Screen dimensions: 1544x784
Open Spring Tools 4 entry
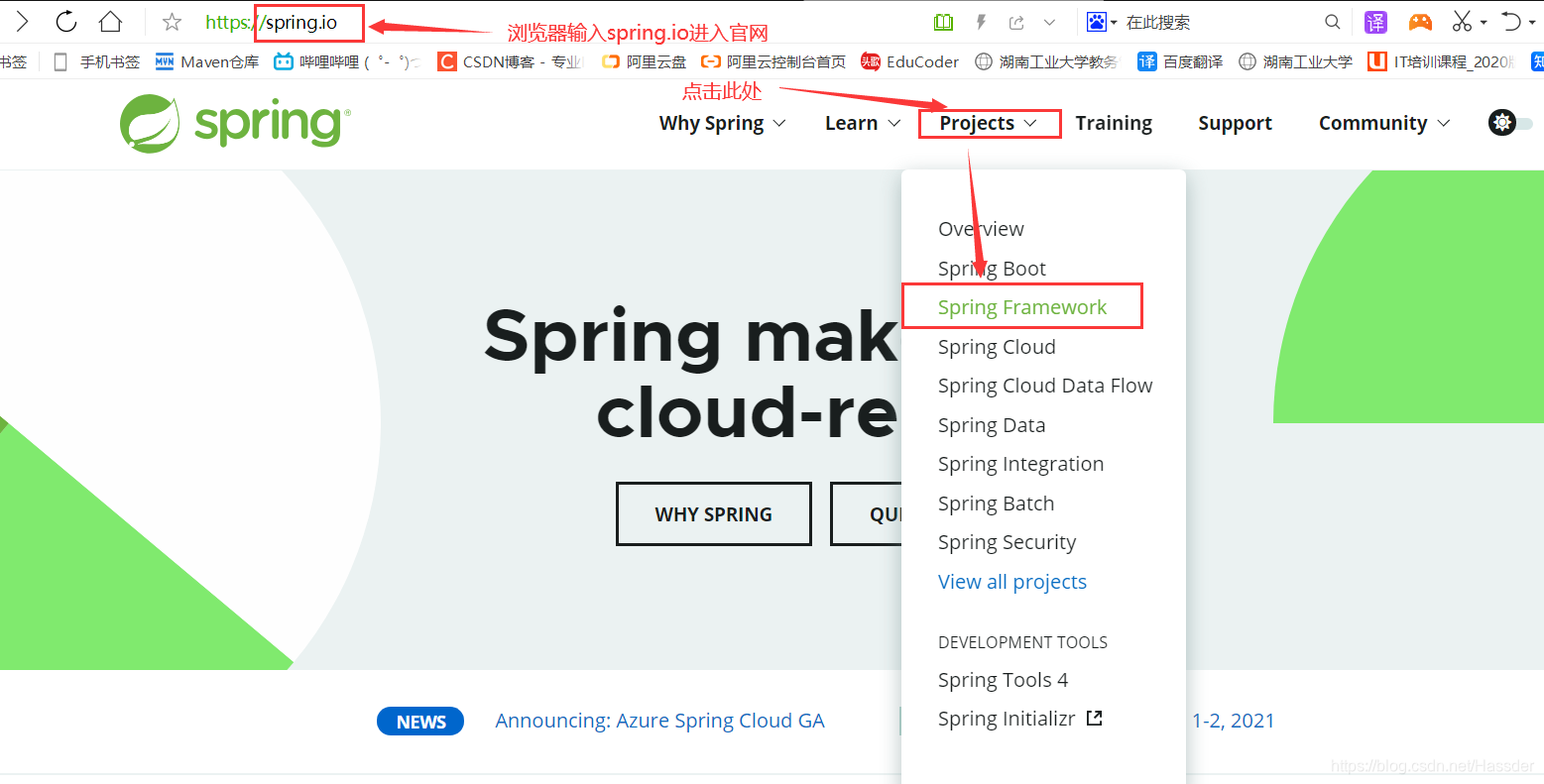[x=1003, y=680]
